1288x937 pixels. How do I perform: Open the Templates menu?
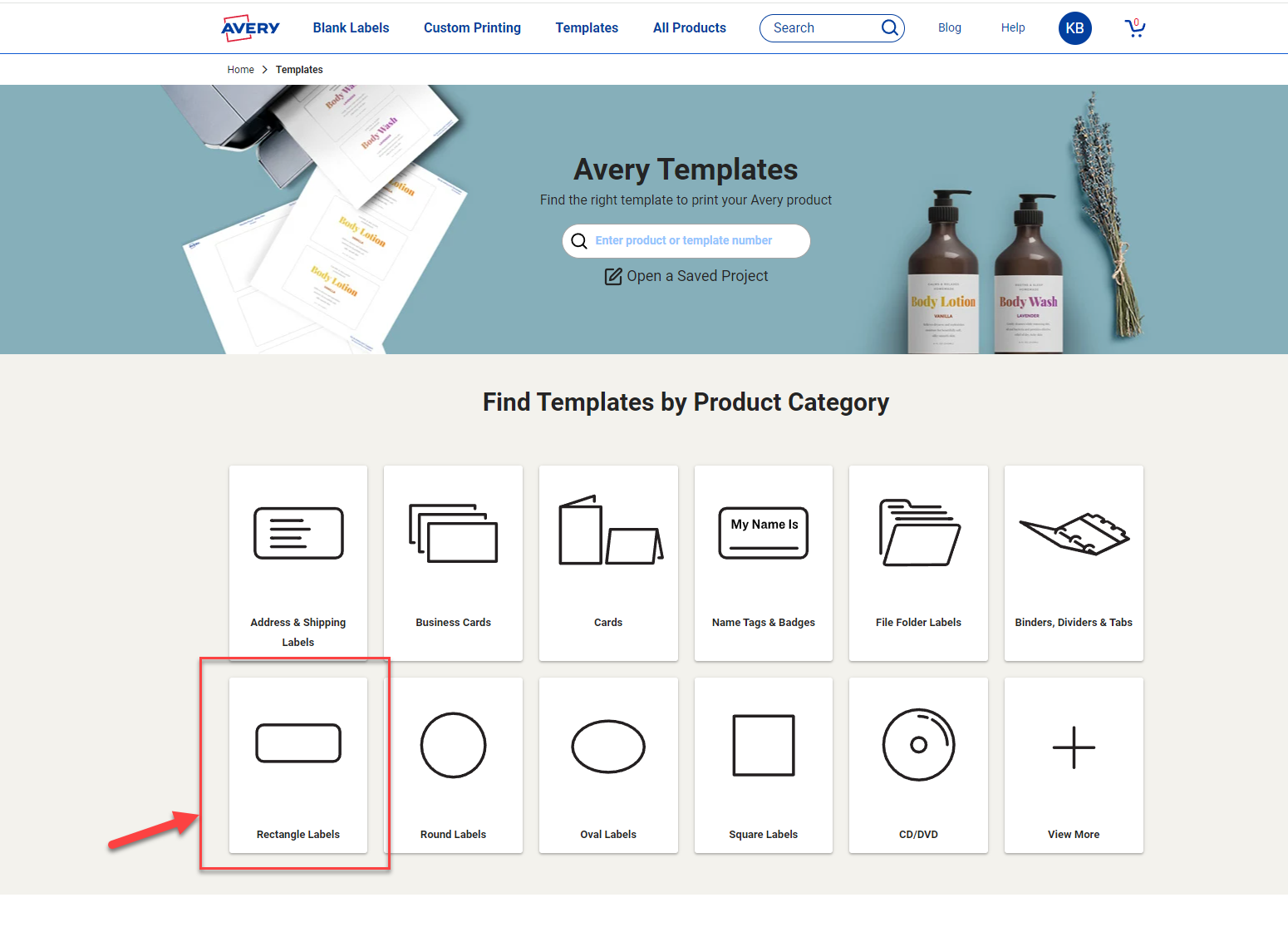[587, 28]
